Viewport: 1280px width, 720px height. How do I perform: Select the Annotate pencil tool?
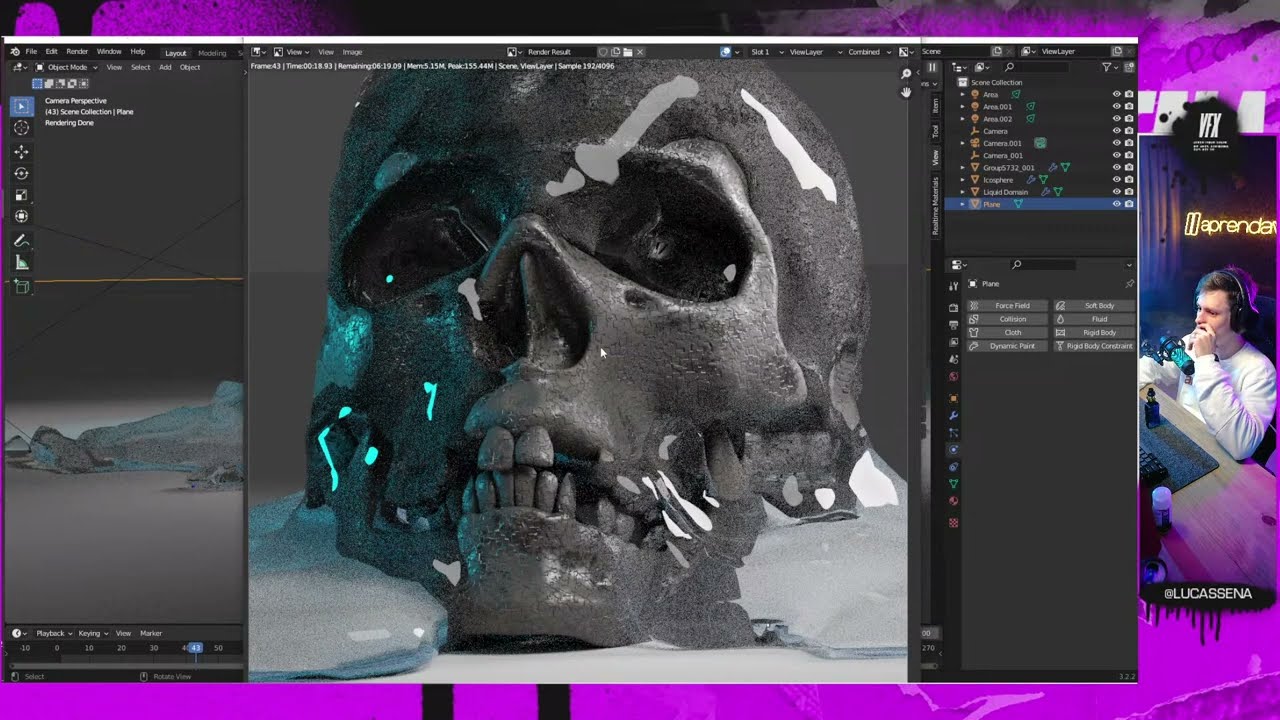[x=21, y=241]
